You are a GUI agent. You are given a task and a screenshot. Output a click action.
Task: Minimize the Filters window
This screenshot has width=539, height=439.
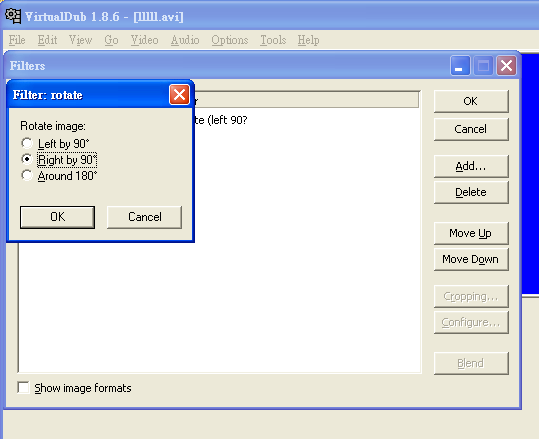pyautogui.click(x=460, y=65)
